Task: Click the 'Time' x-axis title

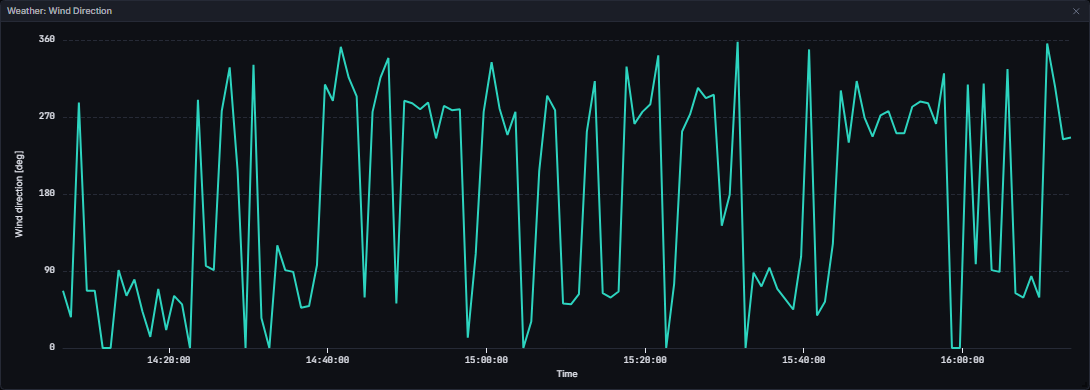Action: [x=567, y=374]
